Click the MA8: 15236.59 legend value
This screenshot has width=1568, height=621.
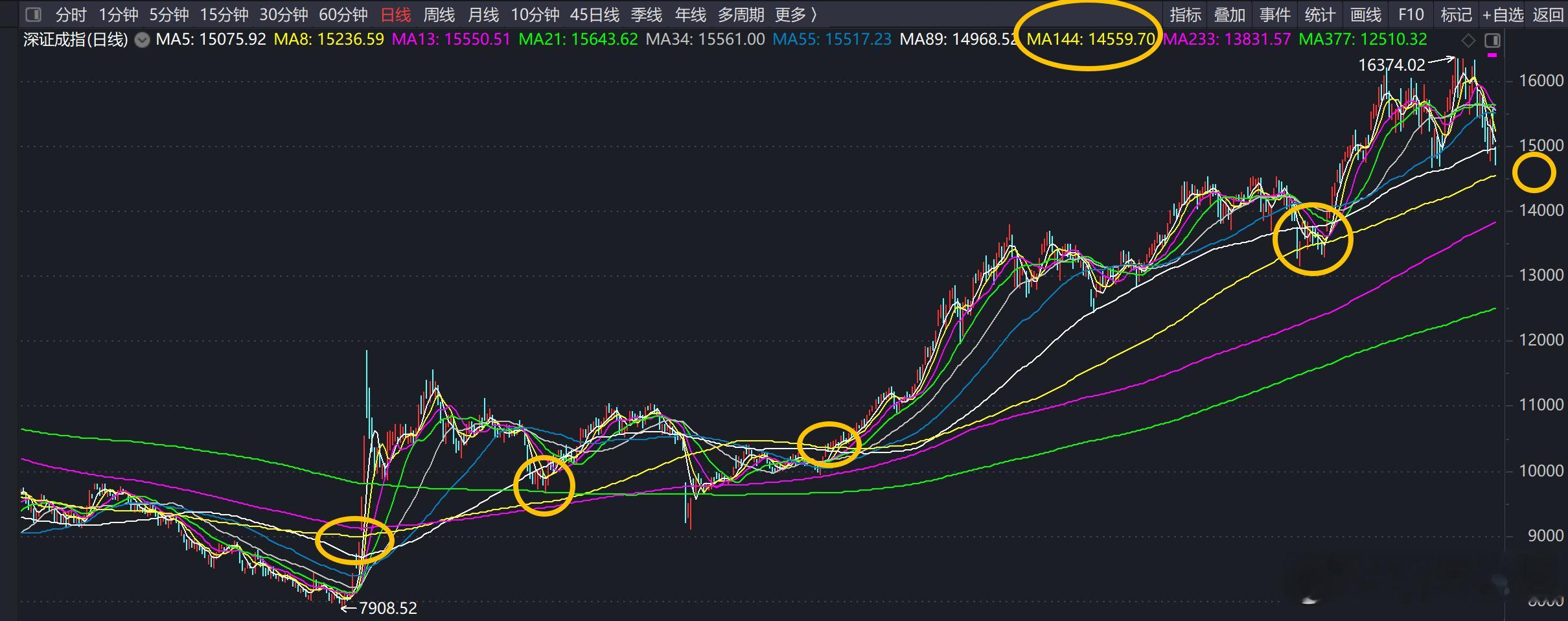[329, 40]
